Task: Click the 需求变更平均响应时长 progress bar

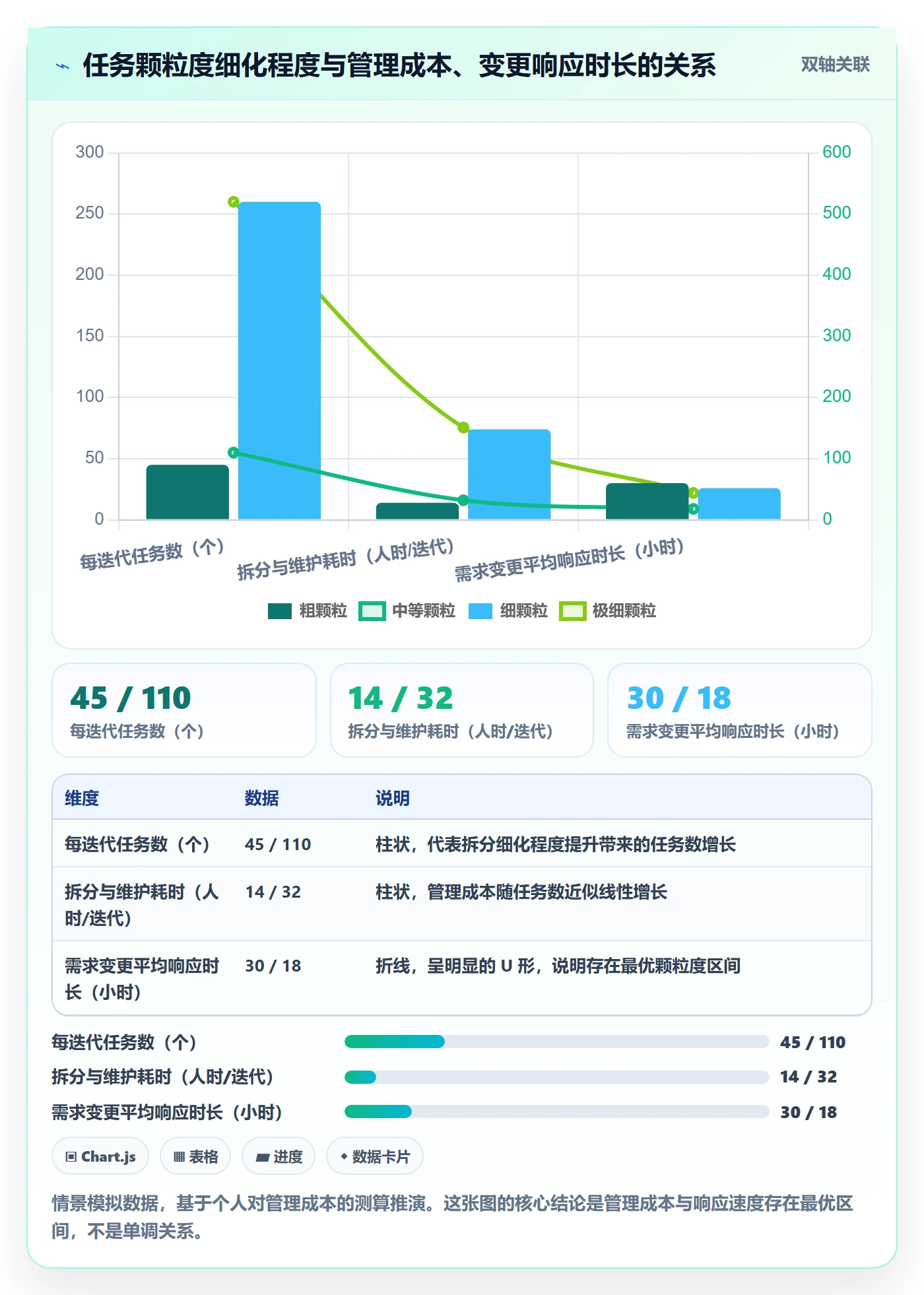Action: pos(557,1112)
